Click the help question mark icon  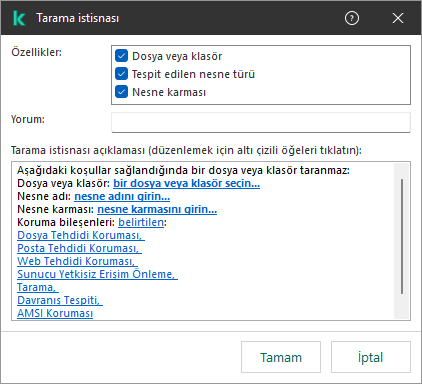pyautogui.click(x=352, y=18)
